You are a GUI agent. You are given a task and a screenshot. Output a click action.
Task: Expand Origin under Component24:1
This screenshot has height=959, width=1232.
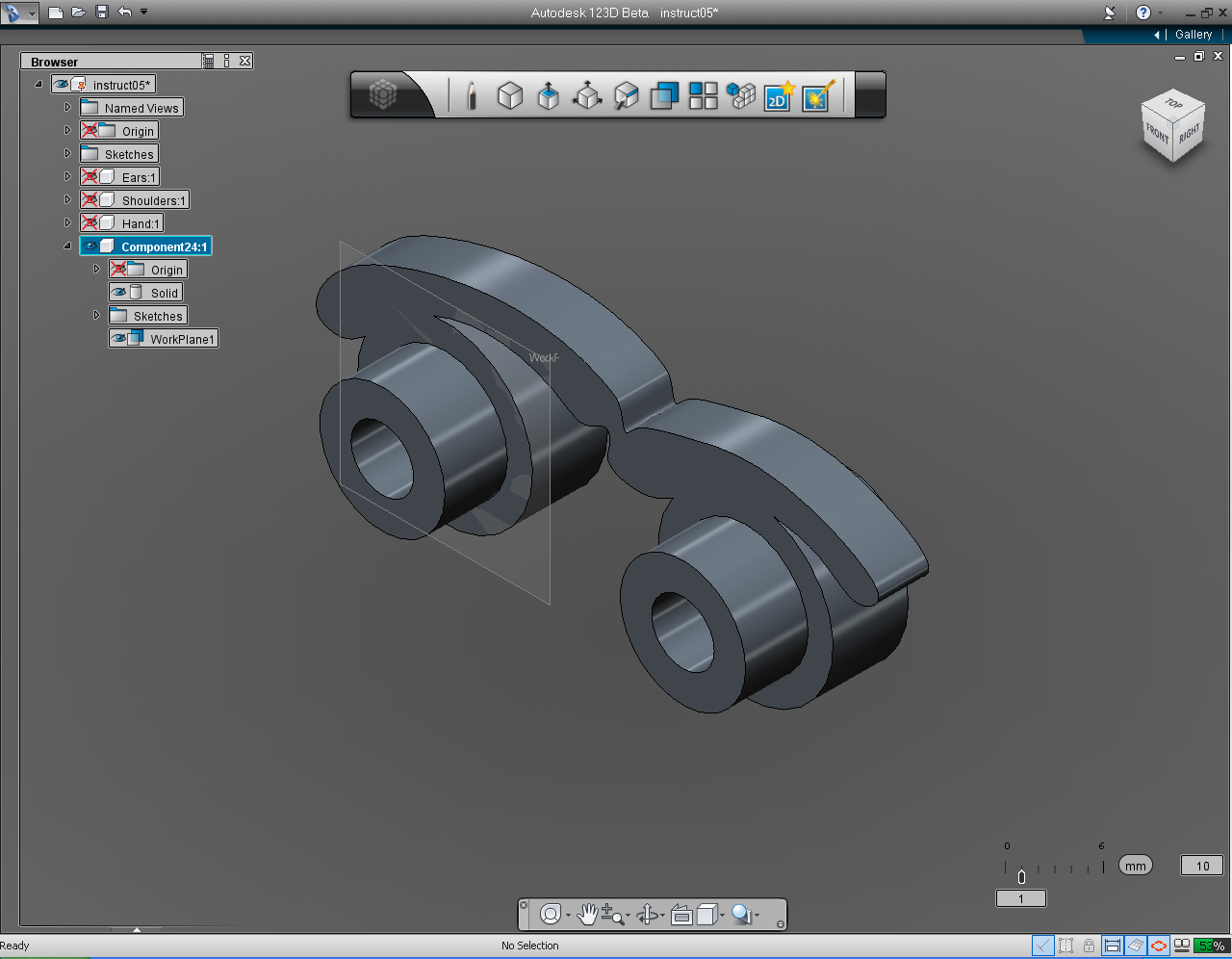point(96,270)
